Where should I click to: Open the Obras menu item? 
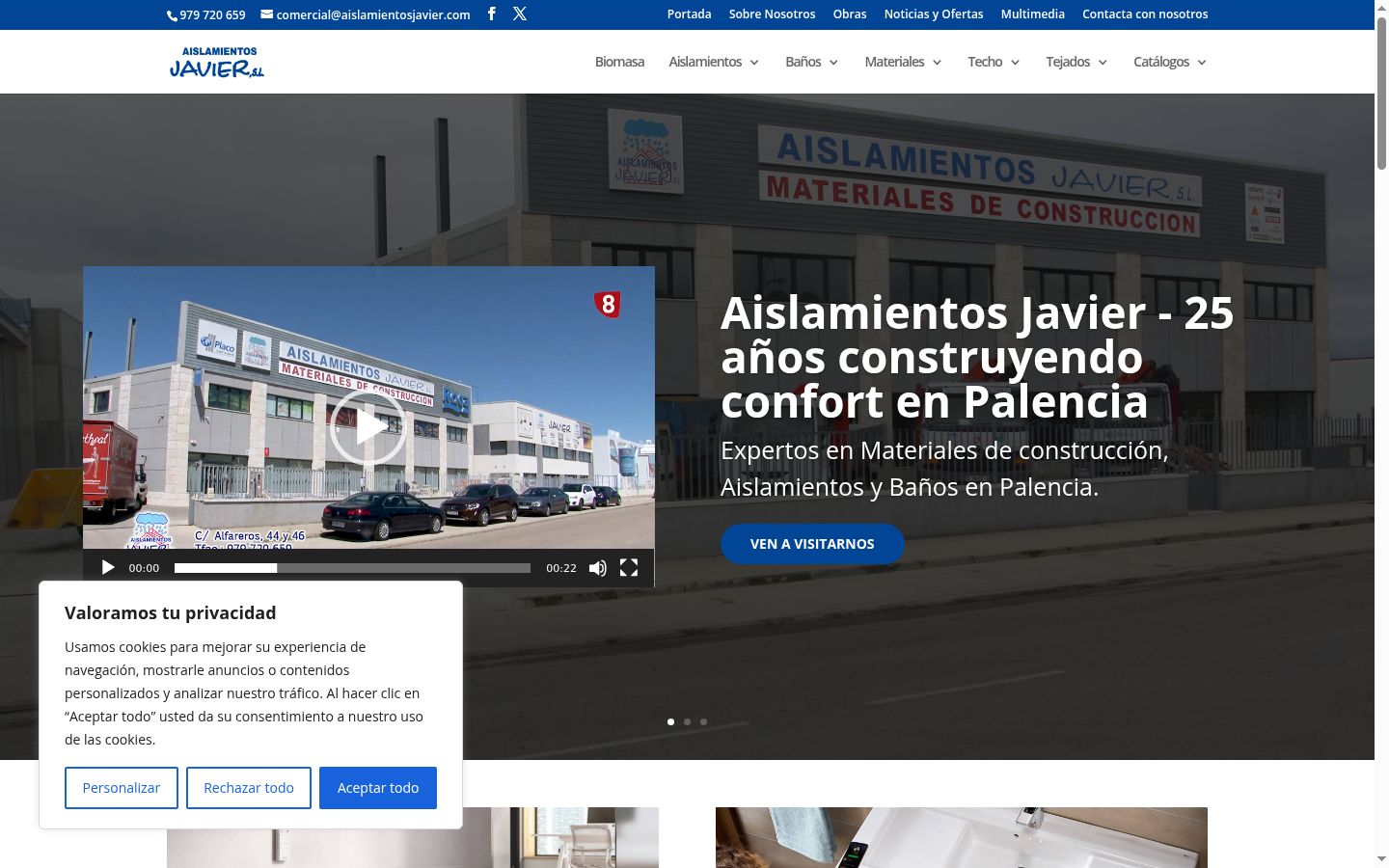click(x=850, y=14)
